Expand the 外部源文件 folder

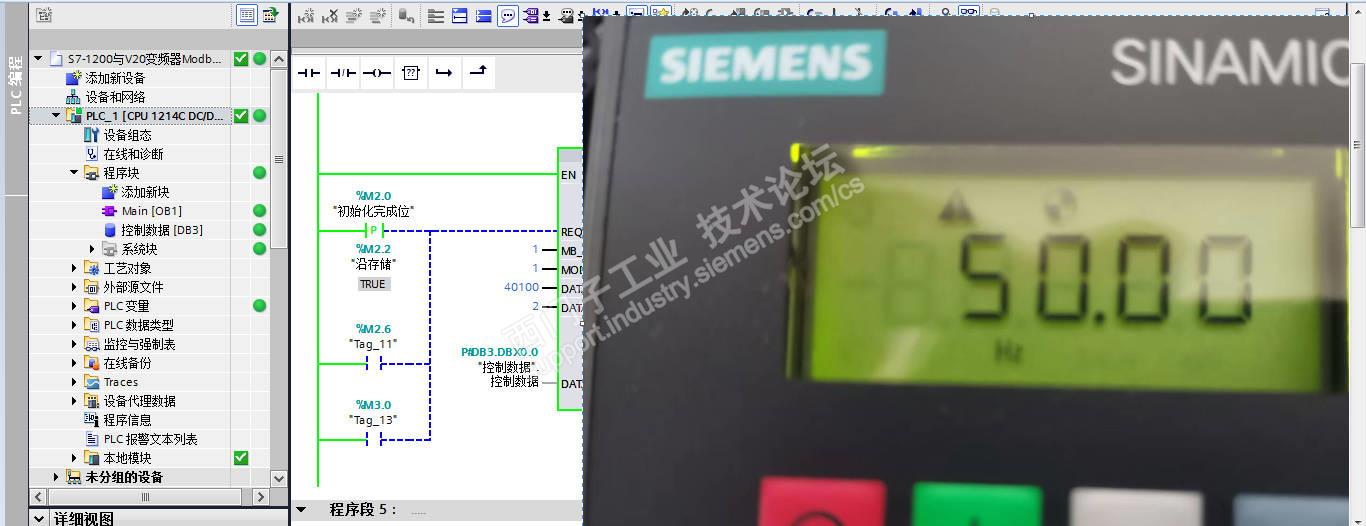(x=74, y=287)
